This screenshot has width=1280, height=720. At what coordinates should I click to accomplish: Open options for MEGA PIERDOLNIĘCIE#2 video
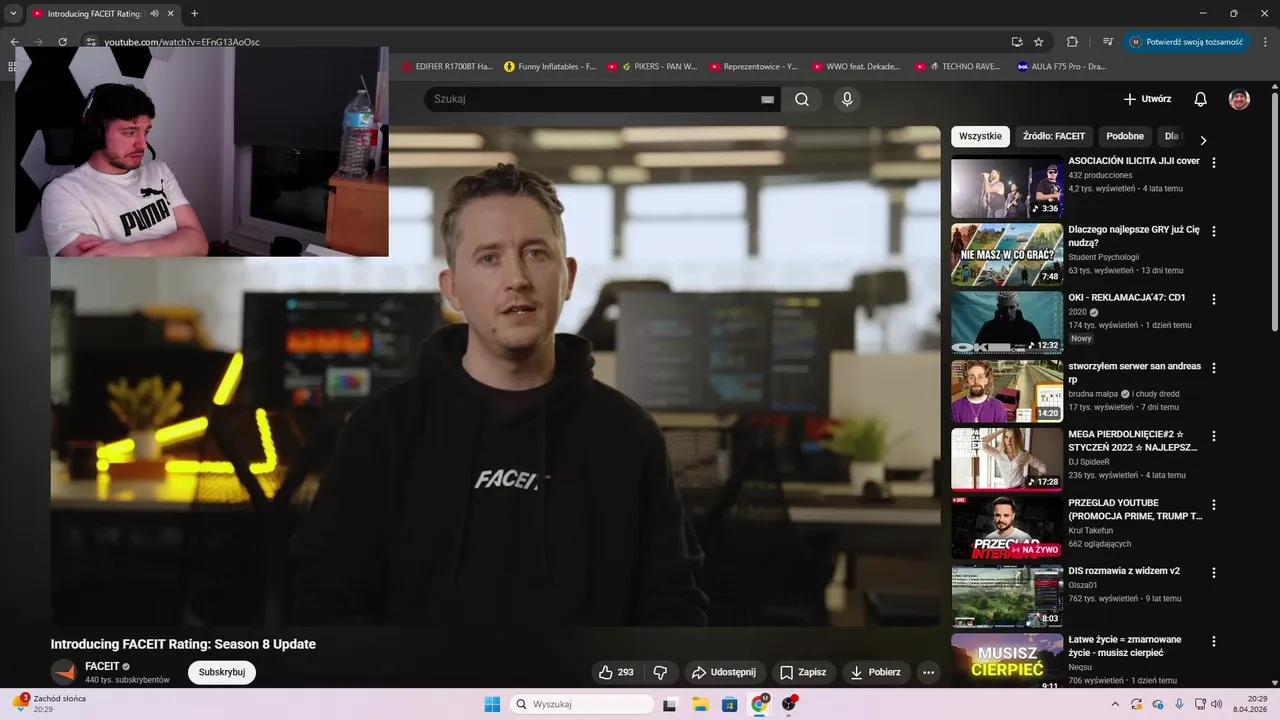1214,436
